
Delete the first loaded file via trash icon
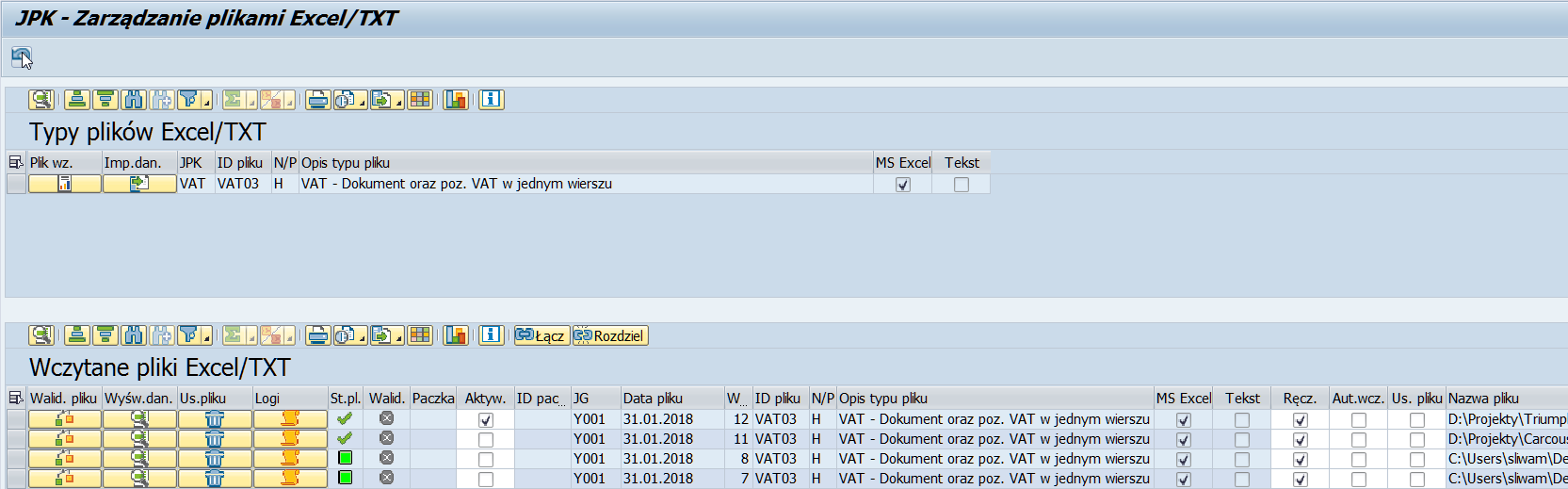[x=215, y=419]
